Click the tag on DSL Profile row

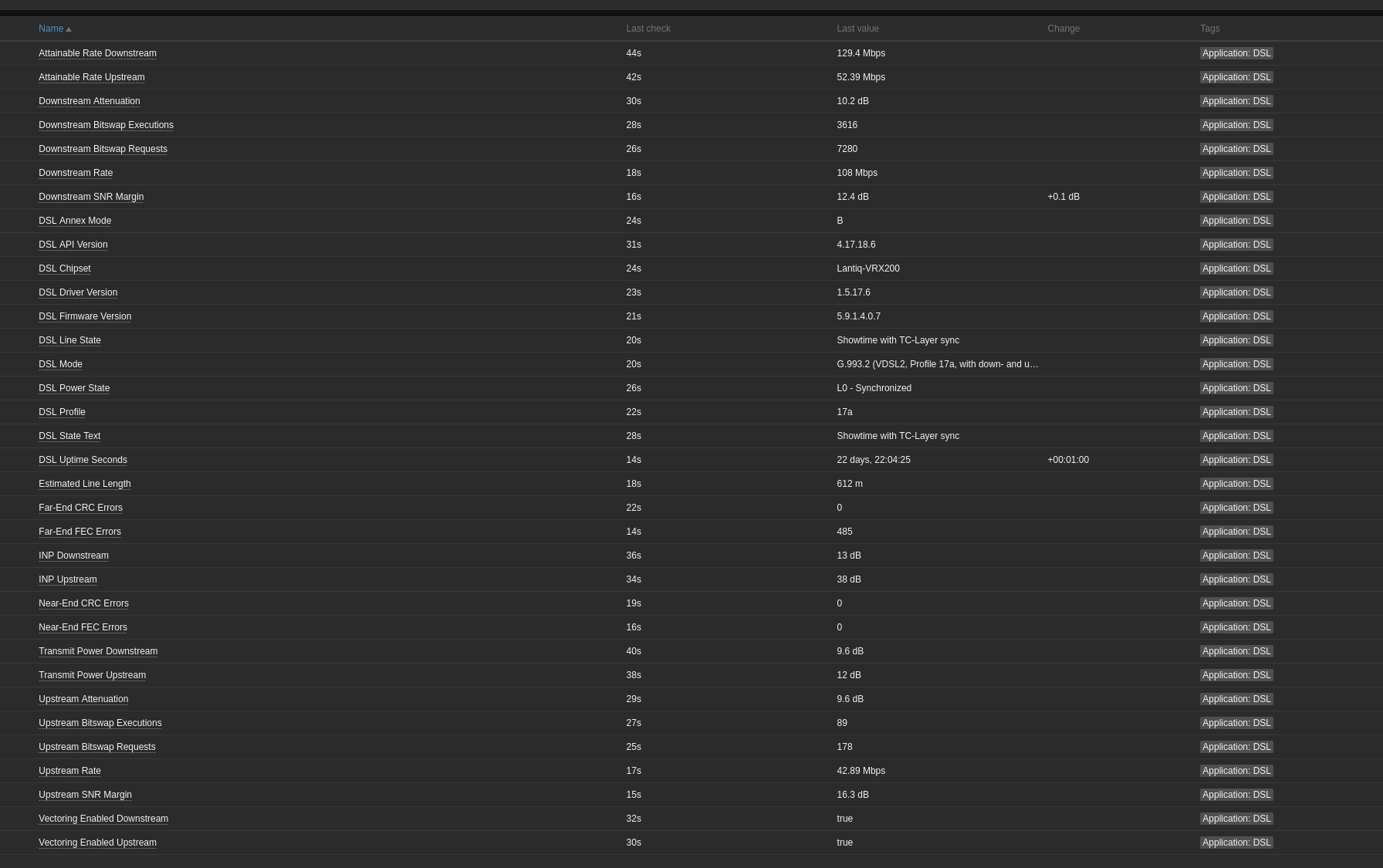pos(1236,412)
